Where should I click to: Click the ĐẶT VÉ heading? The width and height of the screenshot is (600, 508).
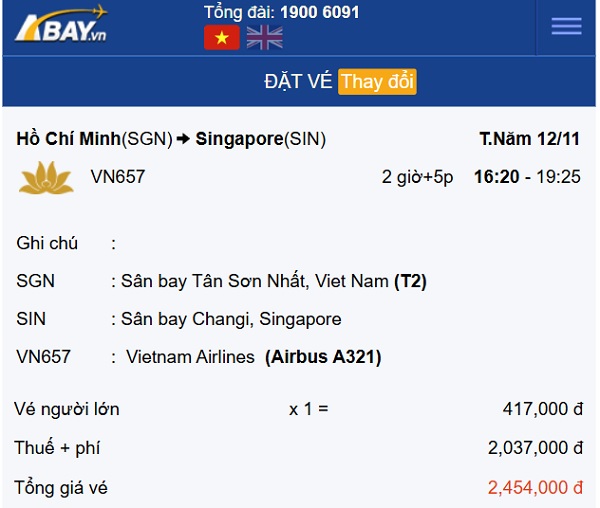point(298,81)
